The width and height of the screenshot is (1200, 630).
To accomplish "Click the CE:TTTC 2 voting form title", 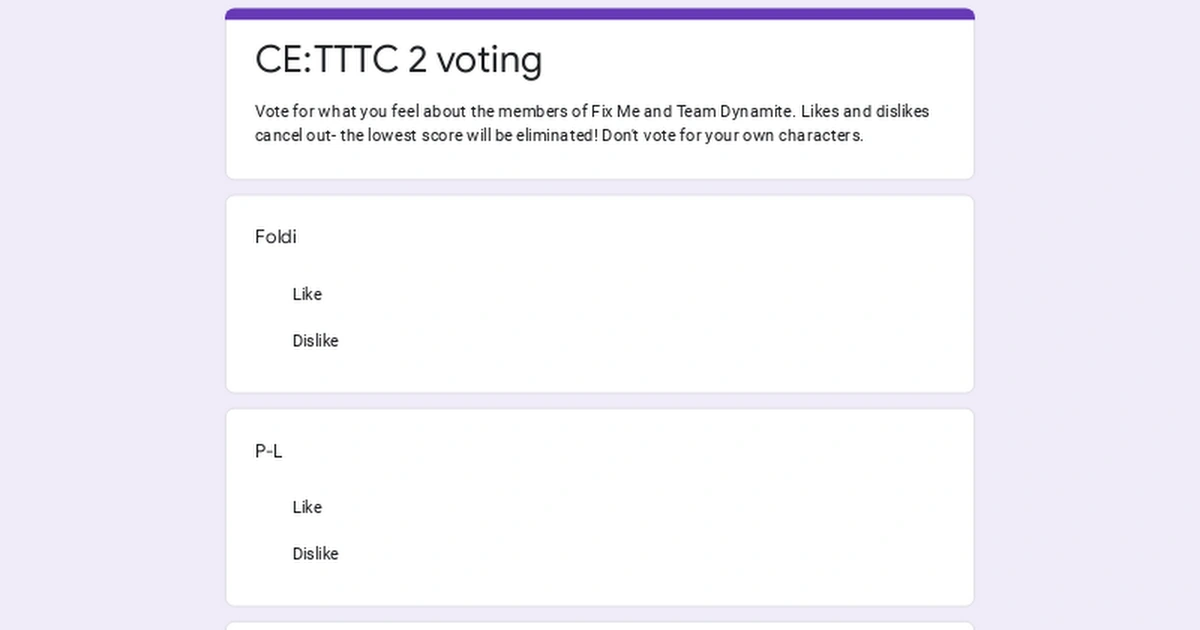I will (x=398, y=60).
